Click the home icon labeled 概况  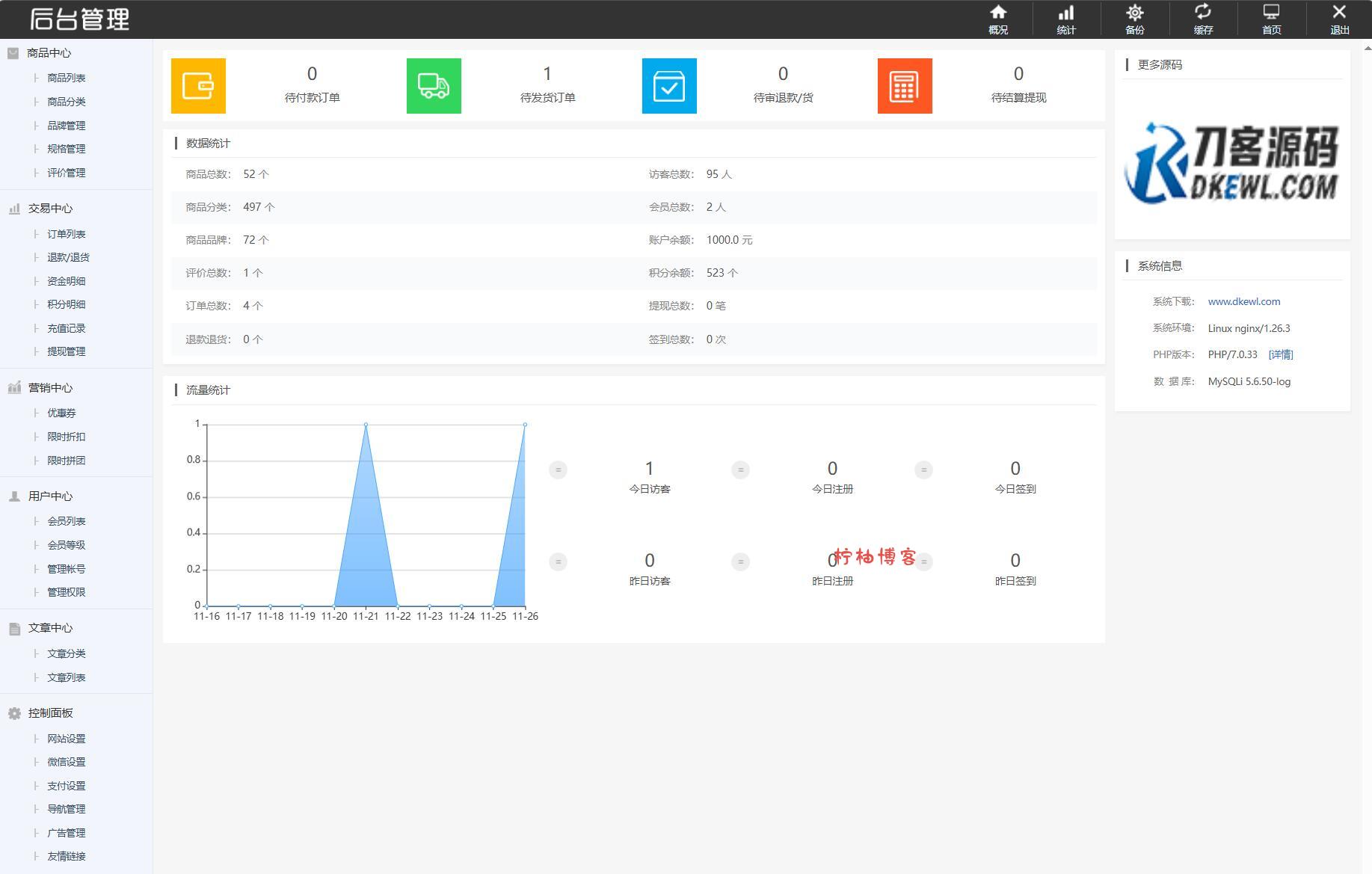(997, 19)
